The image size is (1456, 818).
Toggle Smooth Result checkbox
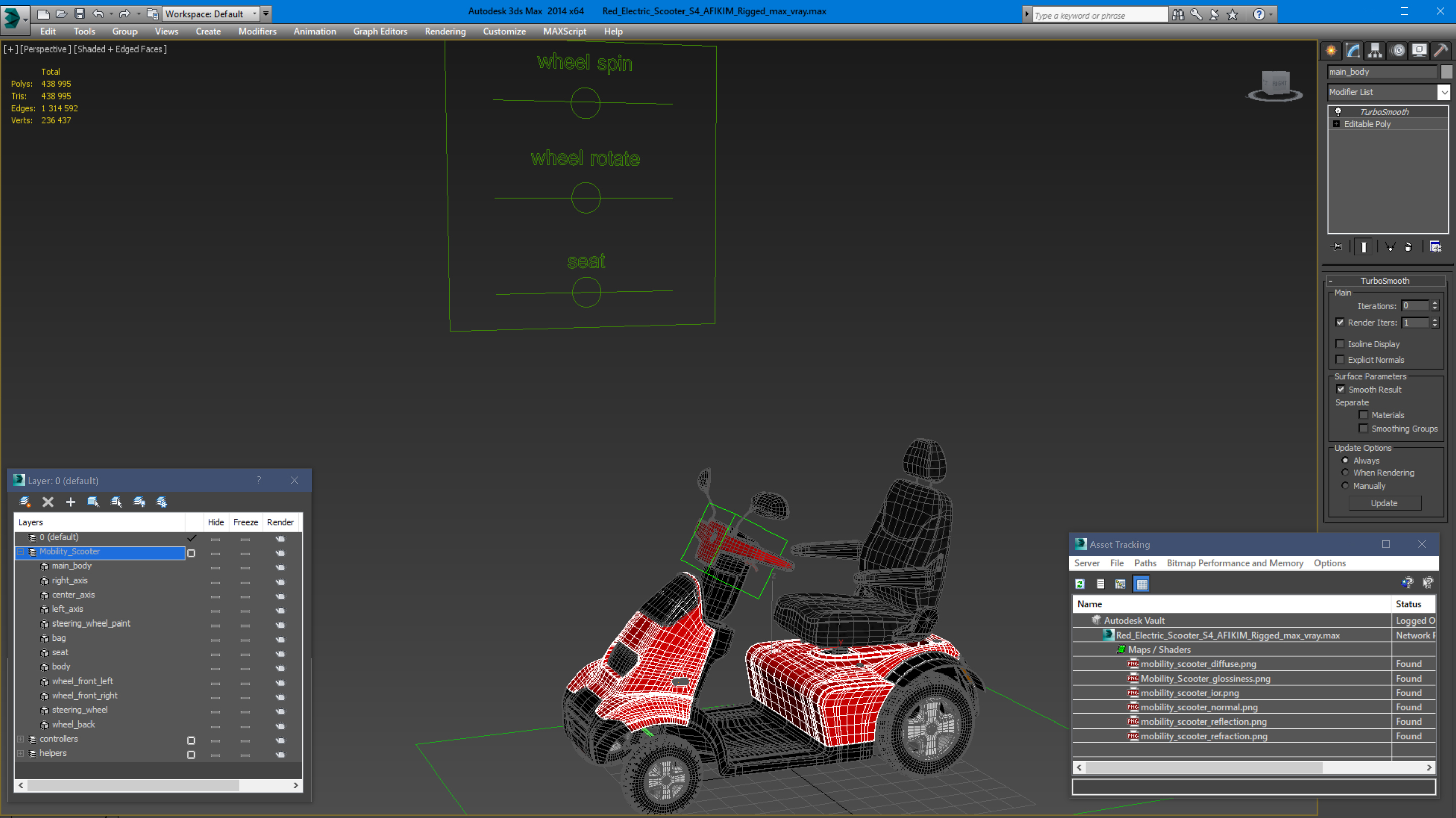pyautogui.click(x=1341, y=389)
